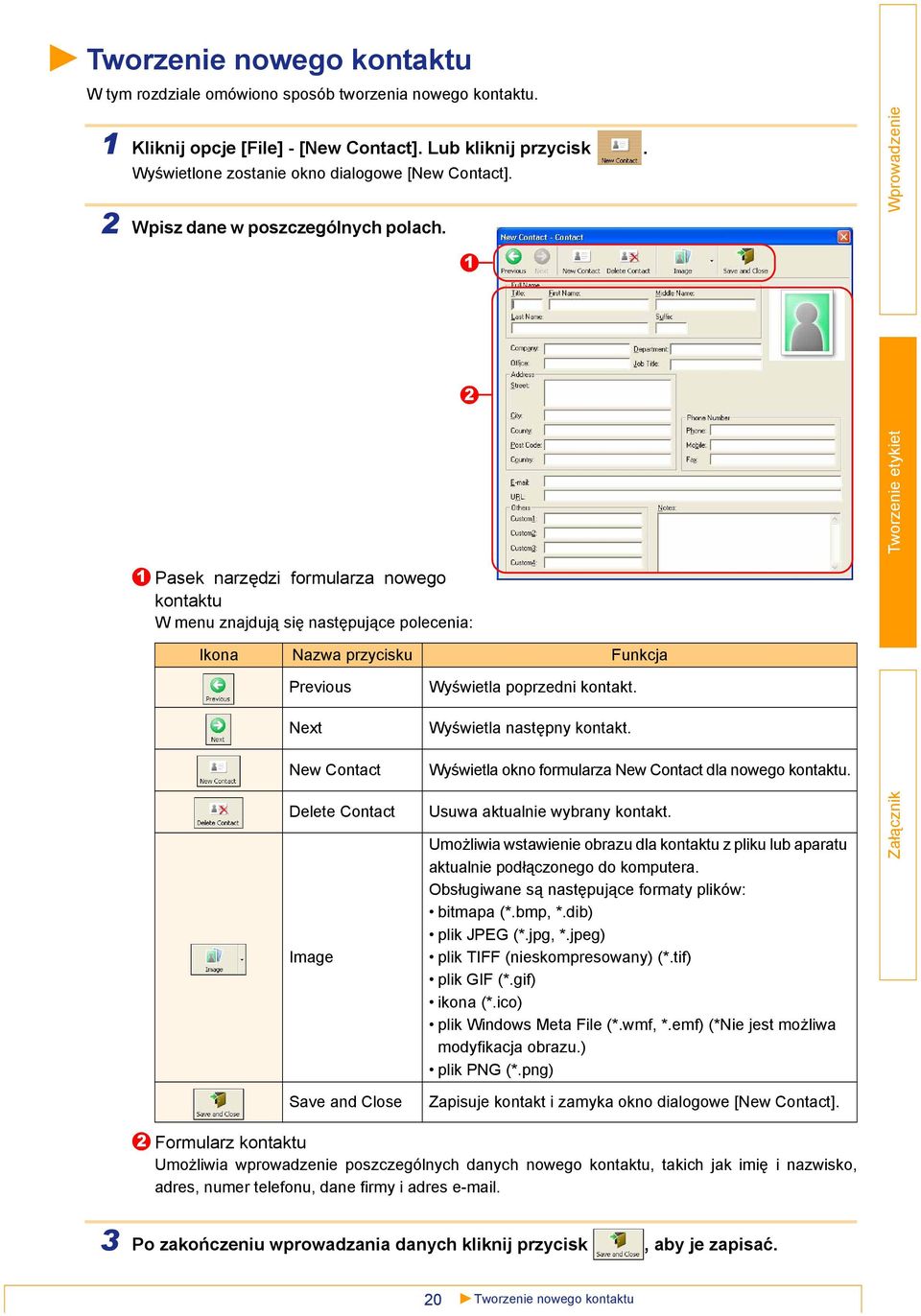
Task: Open the Image dropdown arrow in the dialog toolbar
Action: click(711, 261)
